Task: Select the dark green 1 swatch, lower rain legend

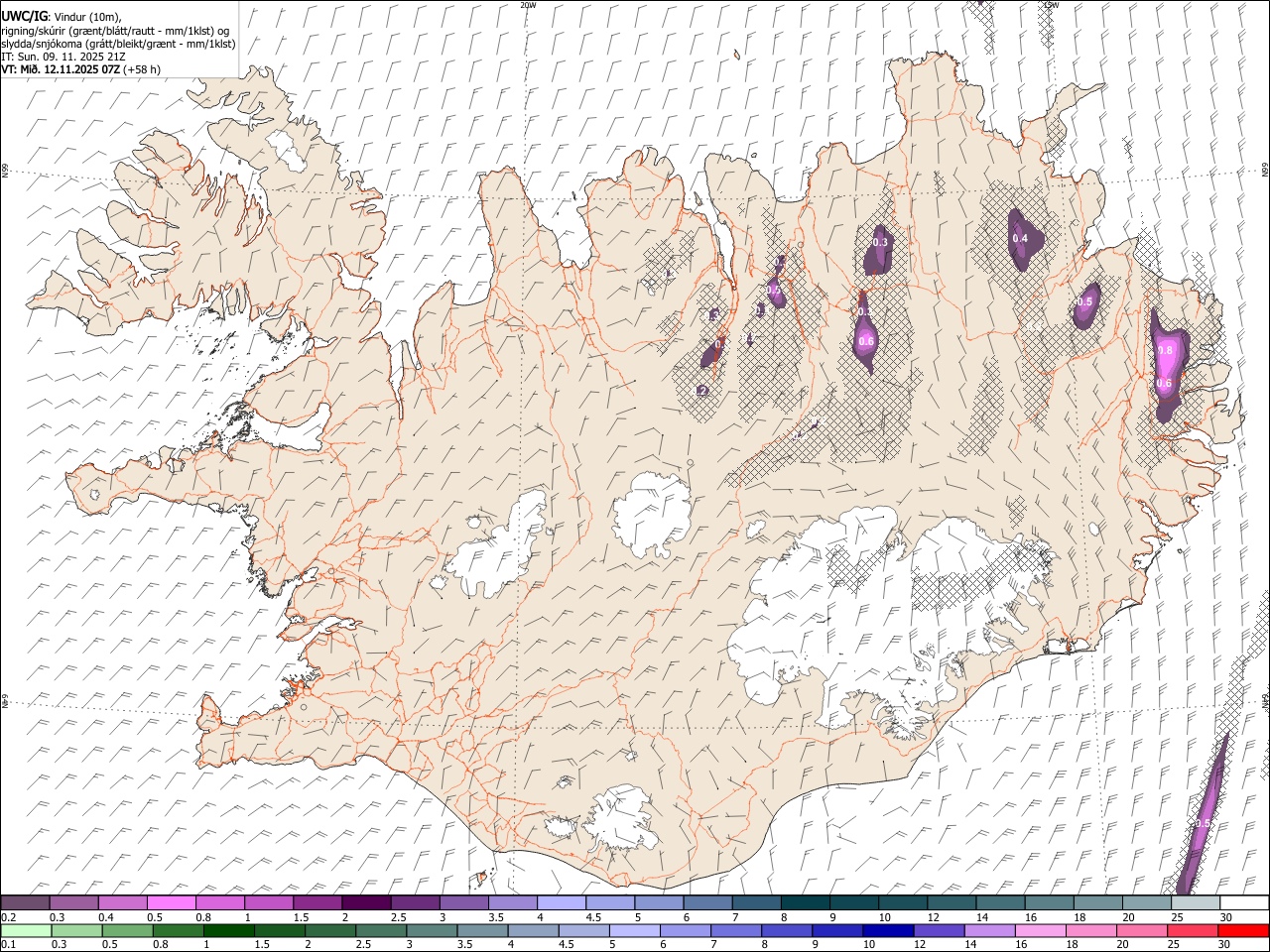Action: 229,930
